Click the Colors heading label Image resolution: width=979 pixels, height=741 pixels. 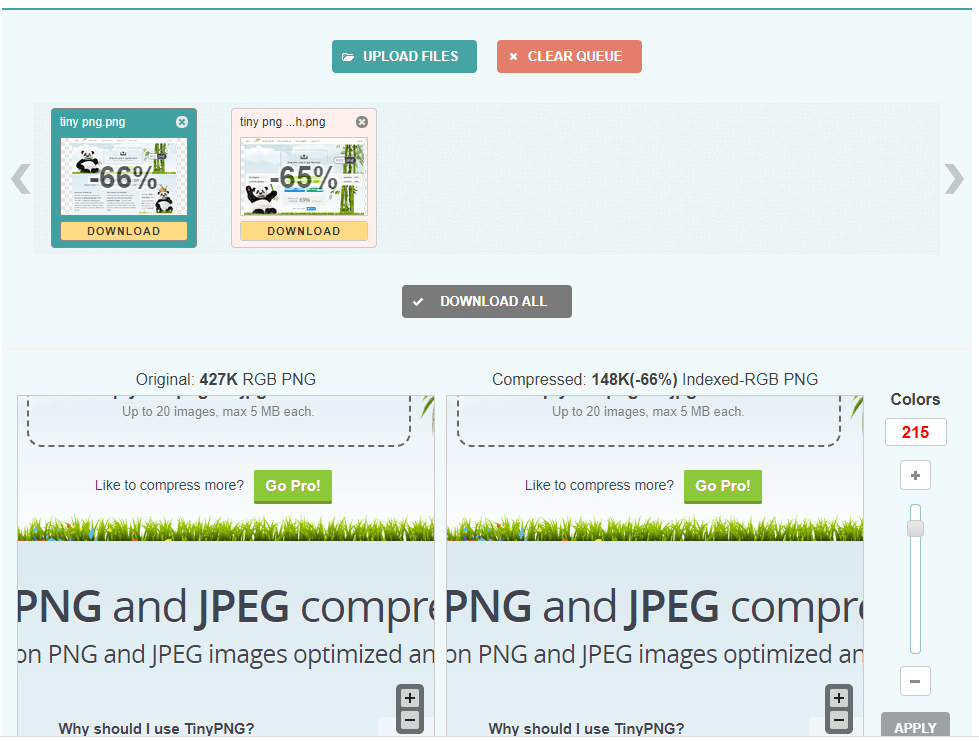point(915,400)
